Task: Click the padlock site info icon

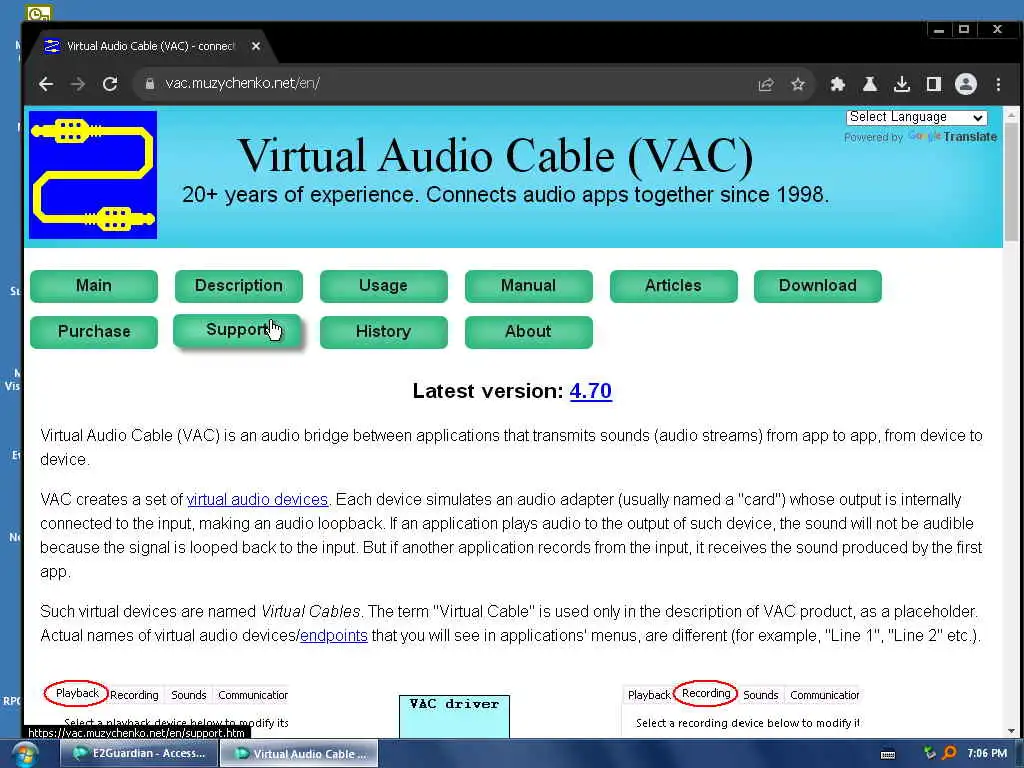Action: pos(150,84)
